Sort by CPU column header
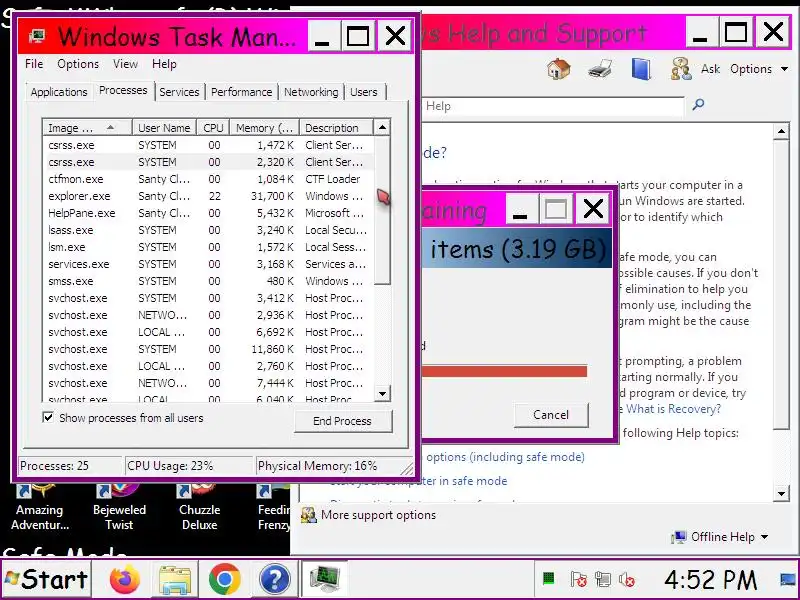This screenshot has height=600, width=800. coord(213,128)
